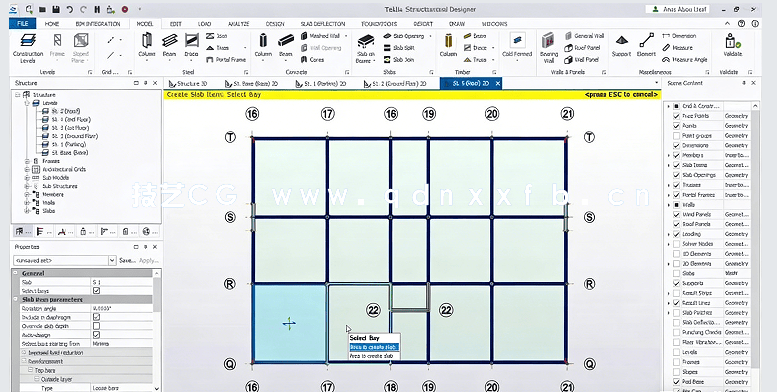The height and width of the screenshot is (392, 777).
Task: Choose the Dimension tool
Action: 679,36
